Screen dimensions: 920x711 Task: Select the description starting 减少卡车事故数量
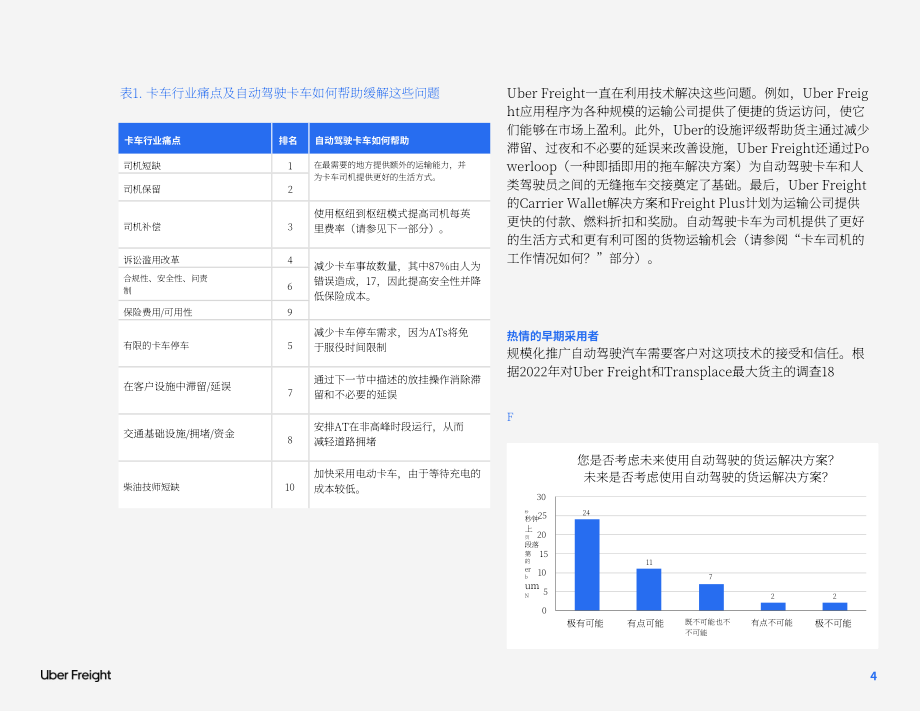397,281
